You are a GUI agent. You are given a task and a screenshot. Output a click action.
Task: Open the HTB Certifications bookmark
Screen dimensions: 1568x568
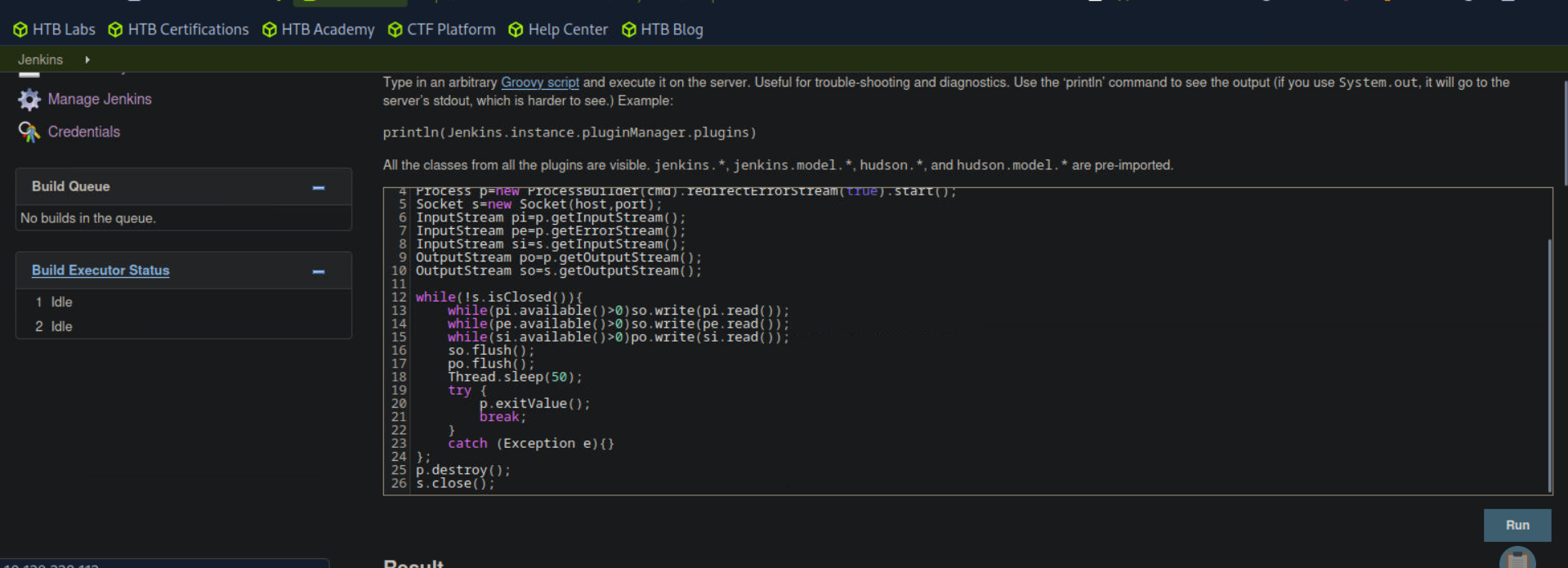pyautogui.click(x=178, y=29)
